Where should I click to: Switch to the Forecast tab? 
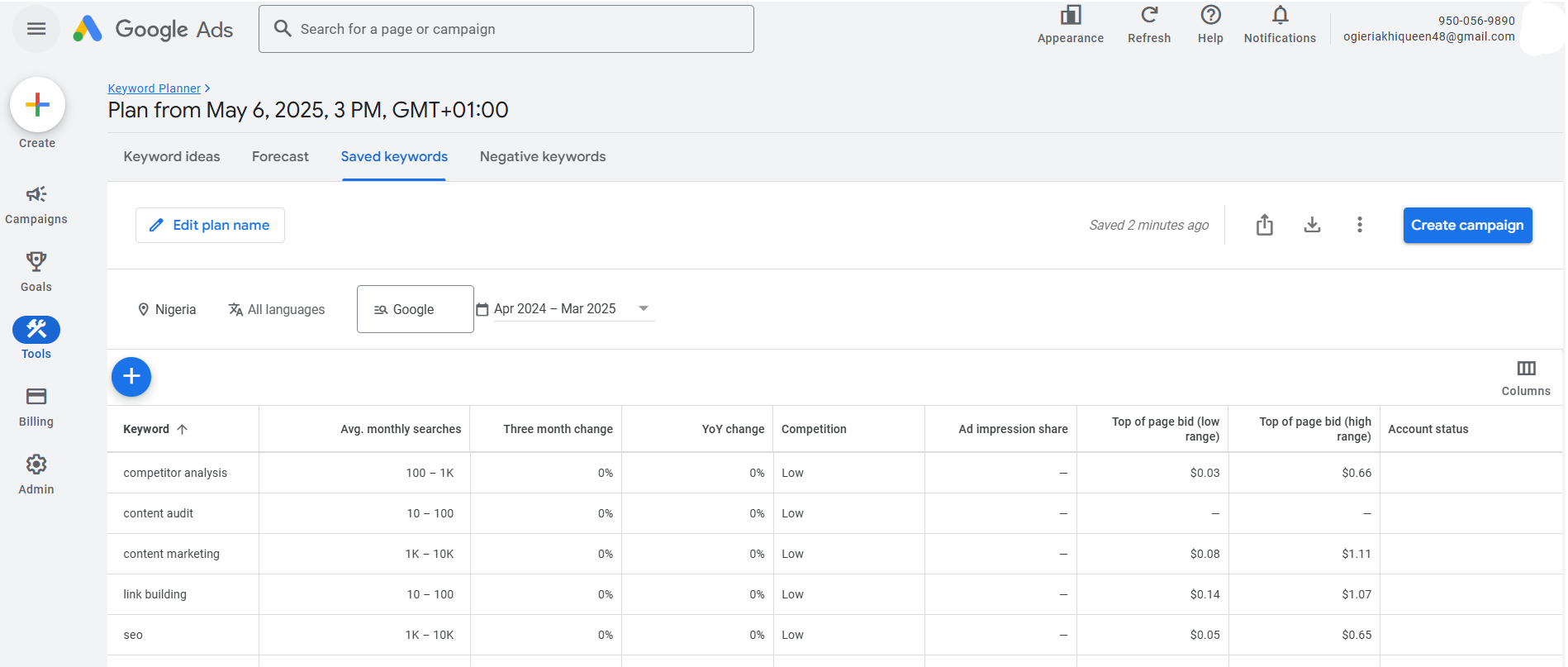[x=280, y=156]
